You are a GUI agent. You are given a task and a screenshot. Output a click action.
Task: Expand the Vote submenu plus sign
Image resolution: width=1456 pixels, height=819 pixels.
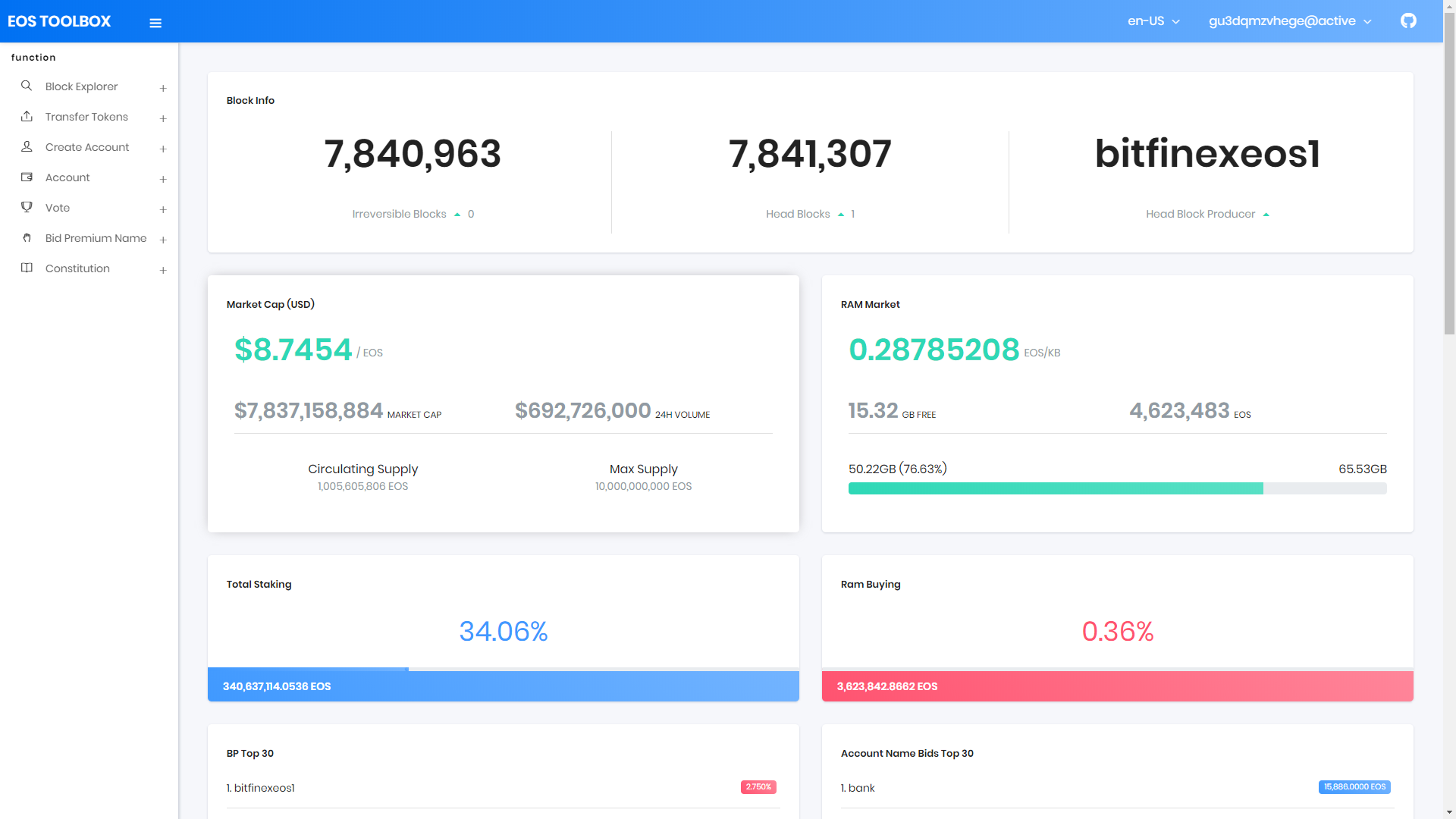[x=163, y=209]
